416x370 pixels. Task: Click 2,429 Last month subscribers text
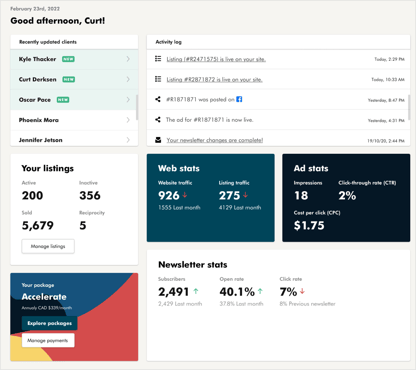[180, 304]
